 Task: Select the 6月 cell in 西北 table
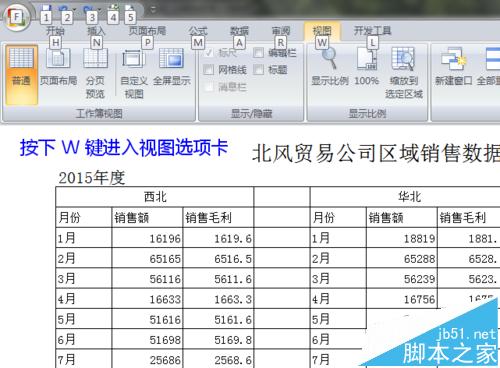[x=84, y=339]
